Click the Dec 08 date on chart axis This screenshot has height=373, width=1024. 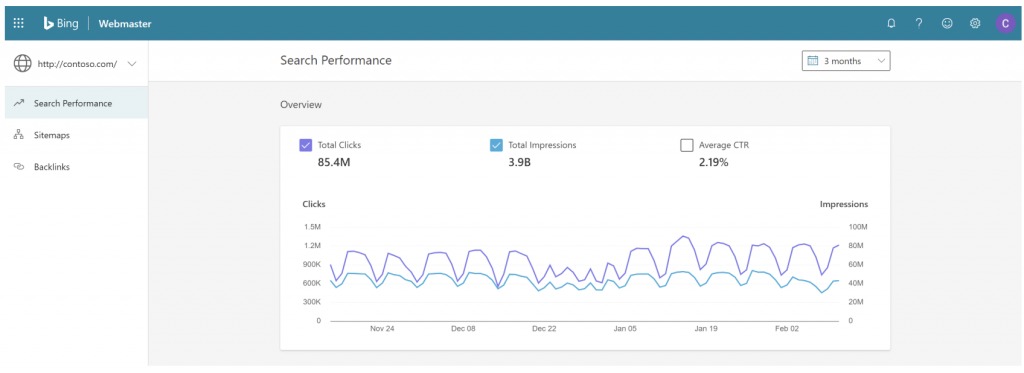point(463,329)
